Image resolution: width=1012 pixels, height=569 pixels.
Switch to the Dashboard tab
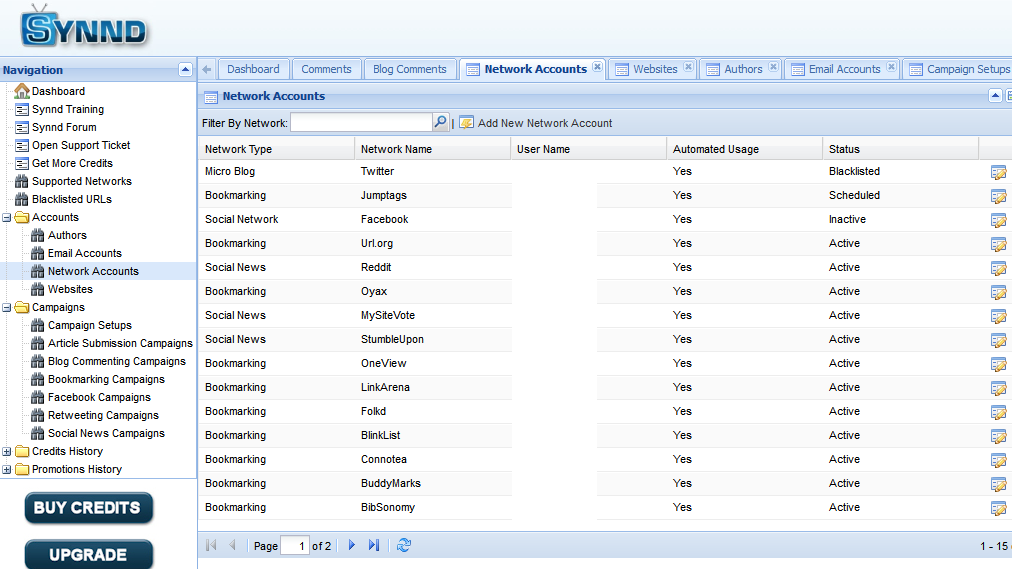[x=253, y=69]
